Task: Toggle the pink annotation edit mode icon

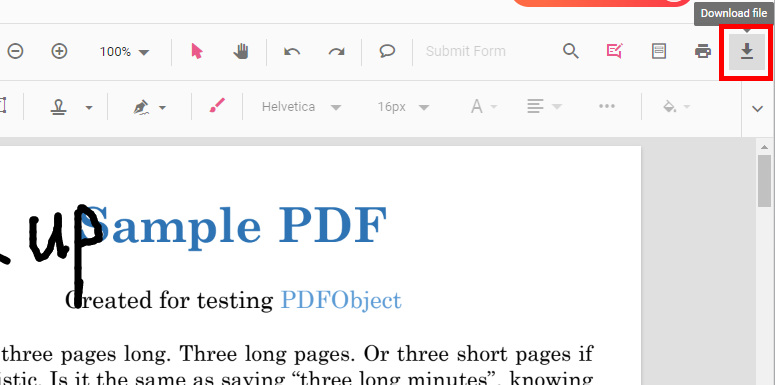Action: point(614,51)
